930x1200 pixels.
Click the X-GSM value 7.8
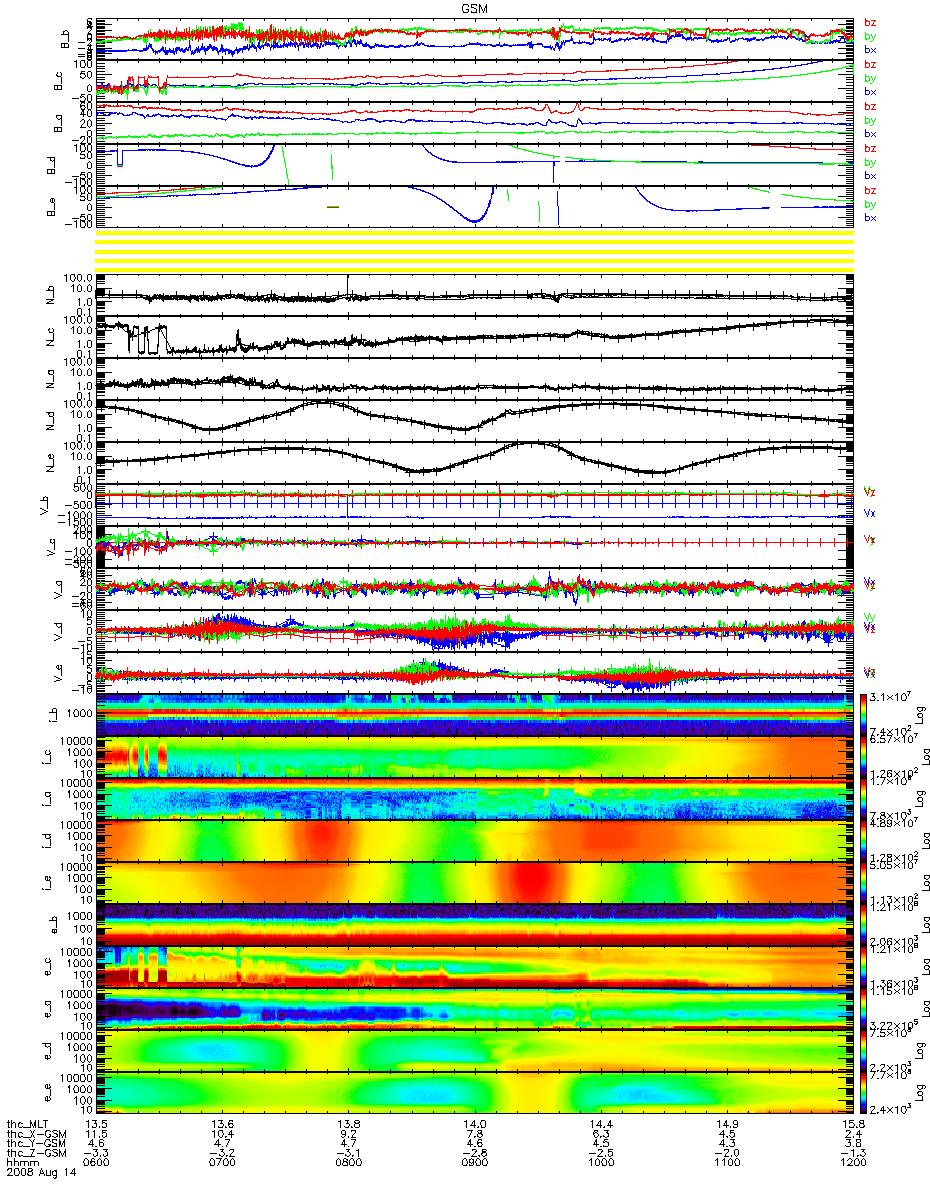pyautogui.click(x=475, y=1132)
